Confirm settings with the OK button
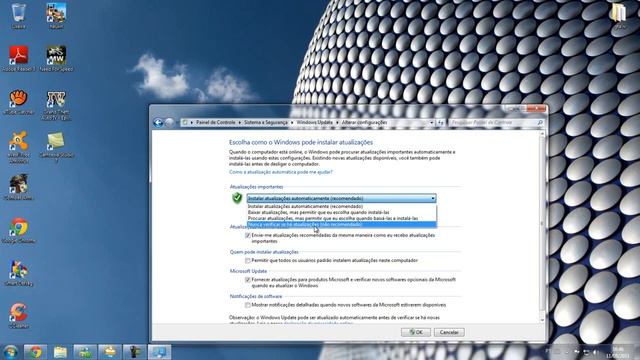 click(416, 332)
